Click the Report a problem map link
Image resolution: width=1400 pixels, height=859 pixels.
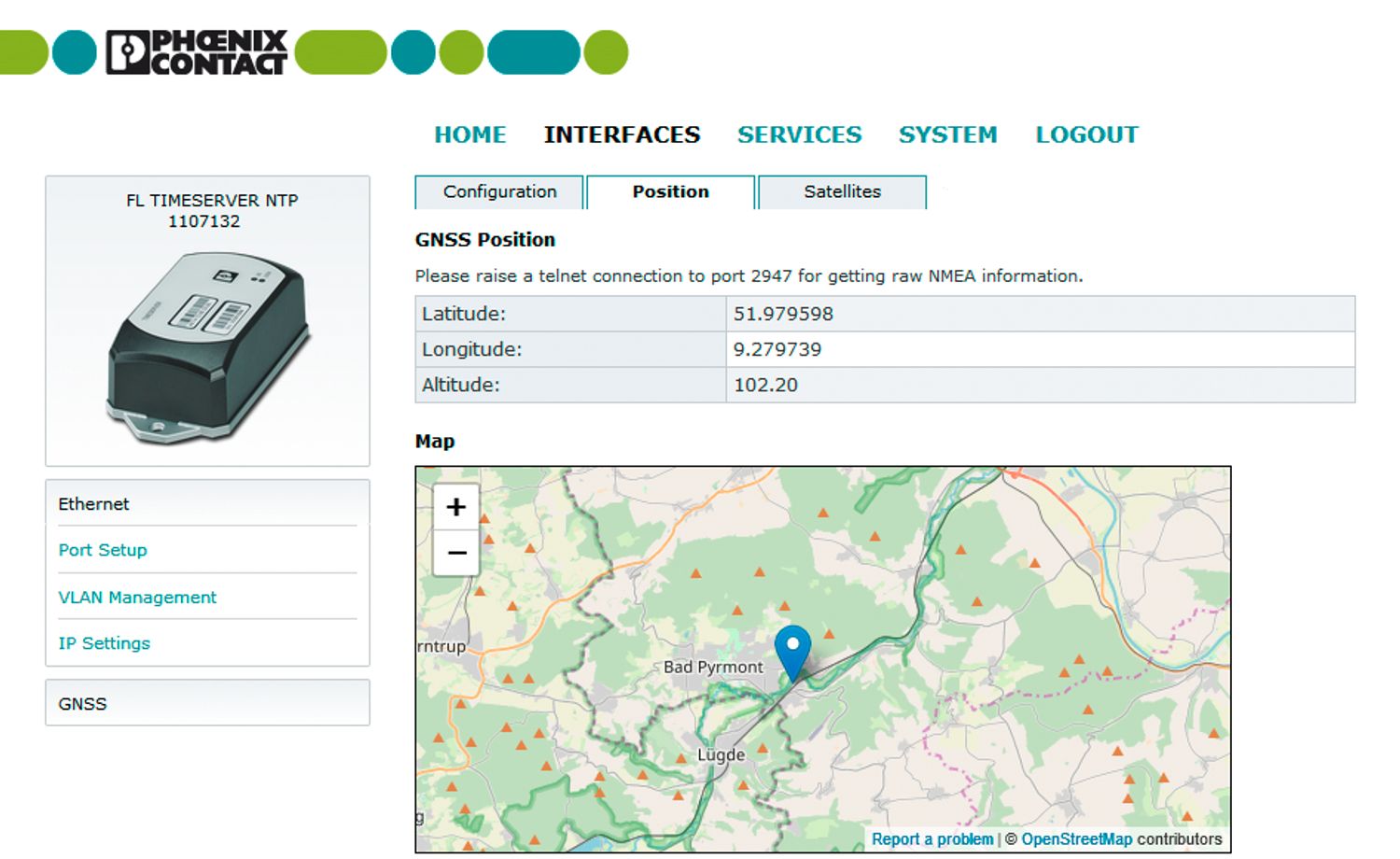click(x=931, y=839)
